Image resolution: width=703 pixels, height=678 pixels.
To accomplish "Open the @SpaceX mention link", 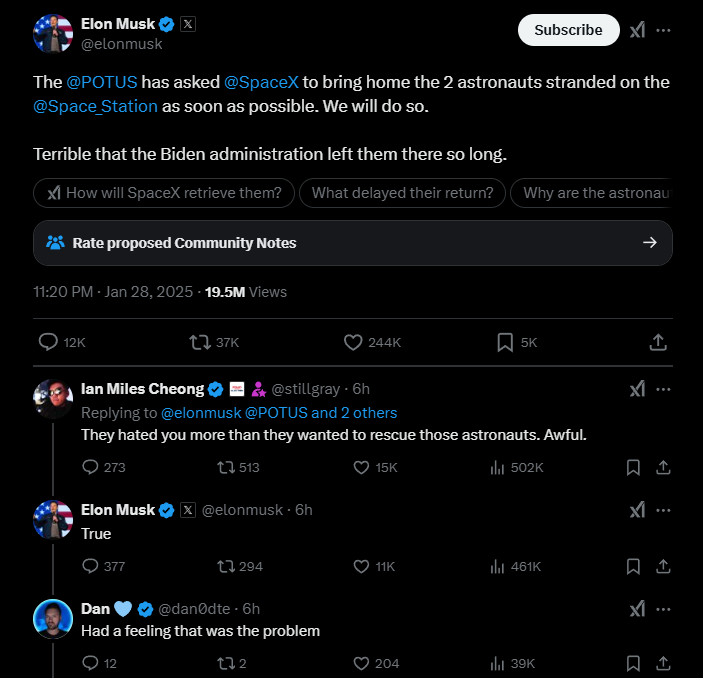I will (x=261, y=82).
